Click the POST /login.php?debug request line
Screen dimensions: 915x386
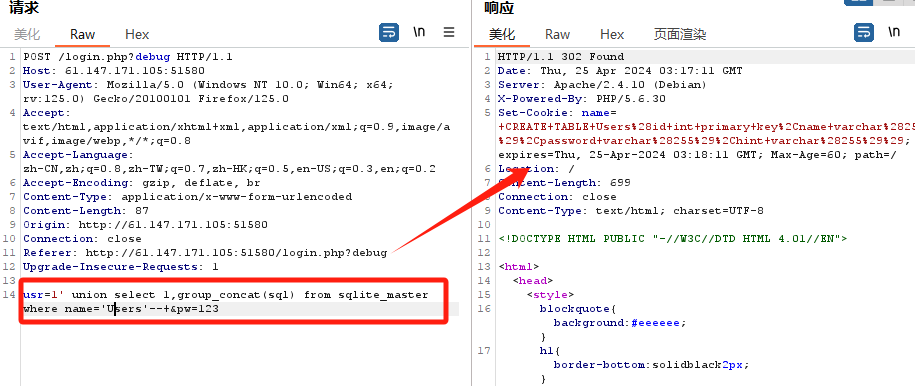128,57
